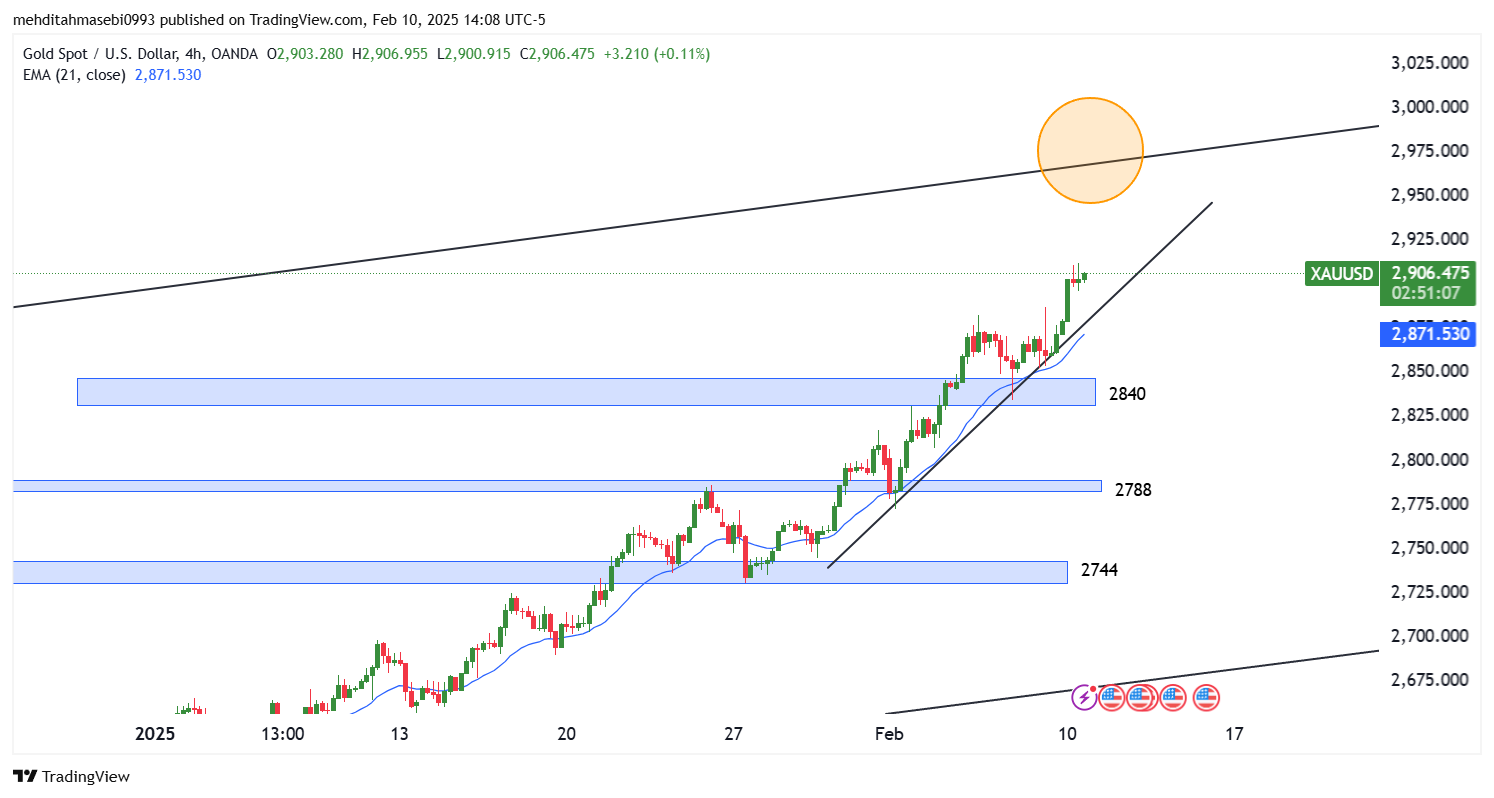Click the 2,850.000 price axis label
Screen dimensions: 1494x798
pos(1430,371)
